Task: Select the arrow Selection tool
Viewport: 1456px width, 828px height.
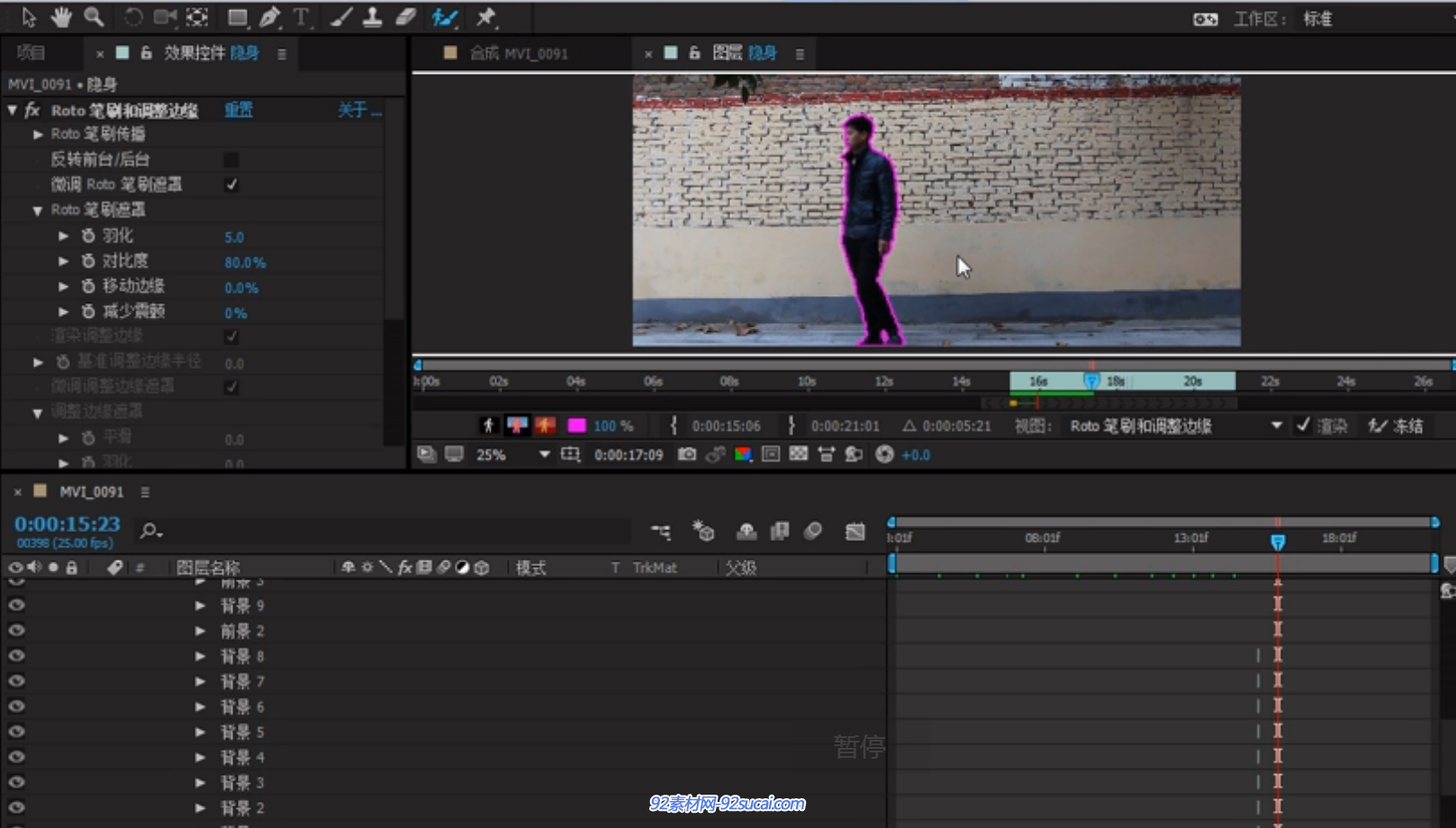Action: [28, 17]
